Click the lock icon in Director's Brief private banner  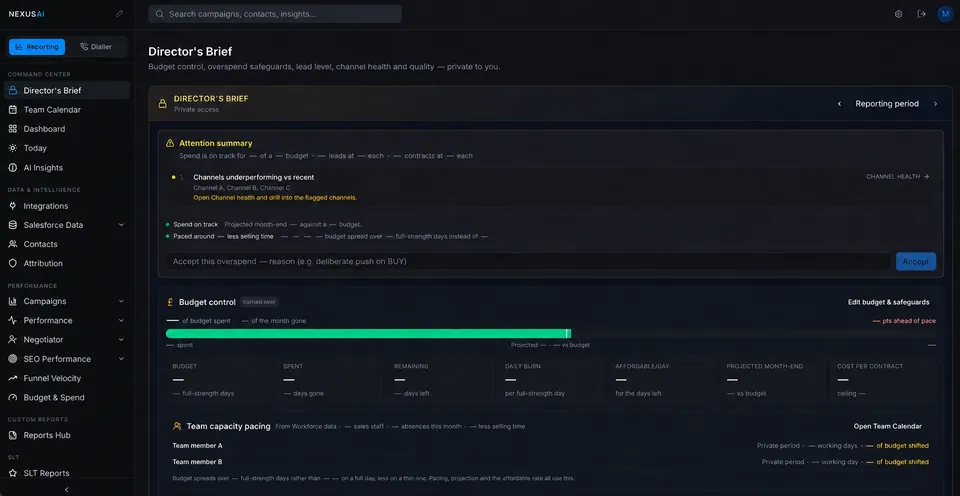point(162,103)
